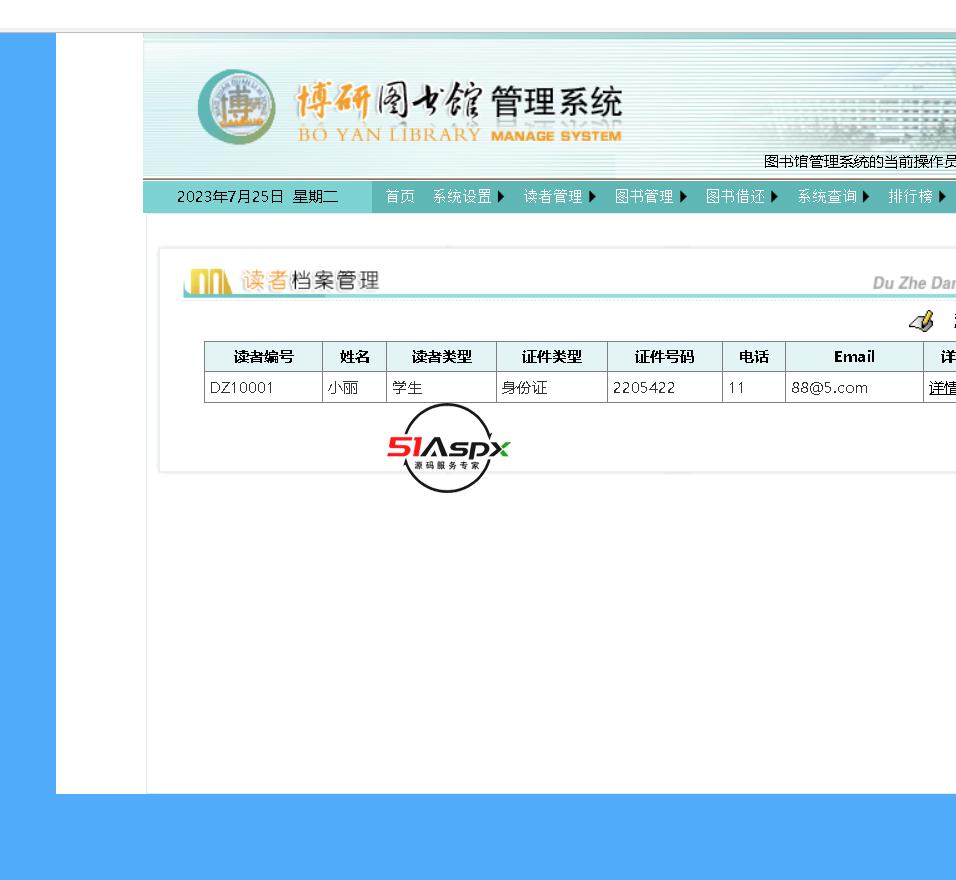Open the 首页 menu item
This screenshot has height=880, width=956.
pyautogui.click(x=400, y=196)
